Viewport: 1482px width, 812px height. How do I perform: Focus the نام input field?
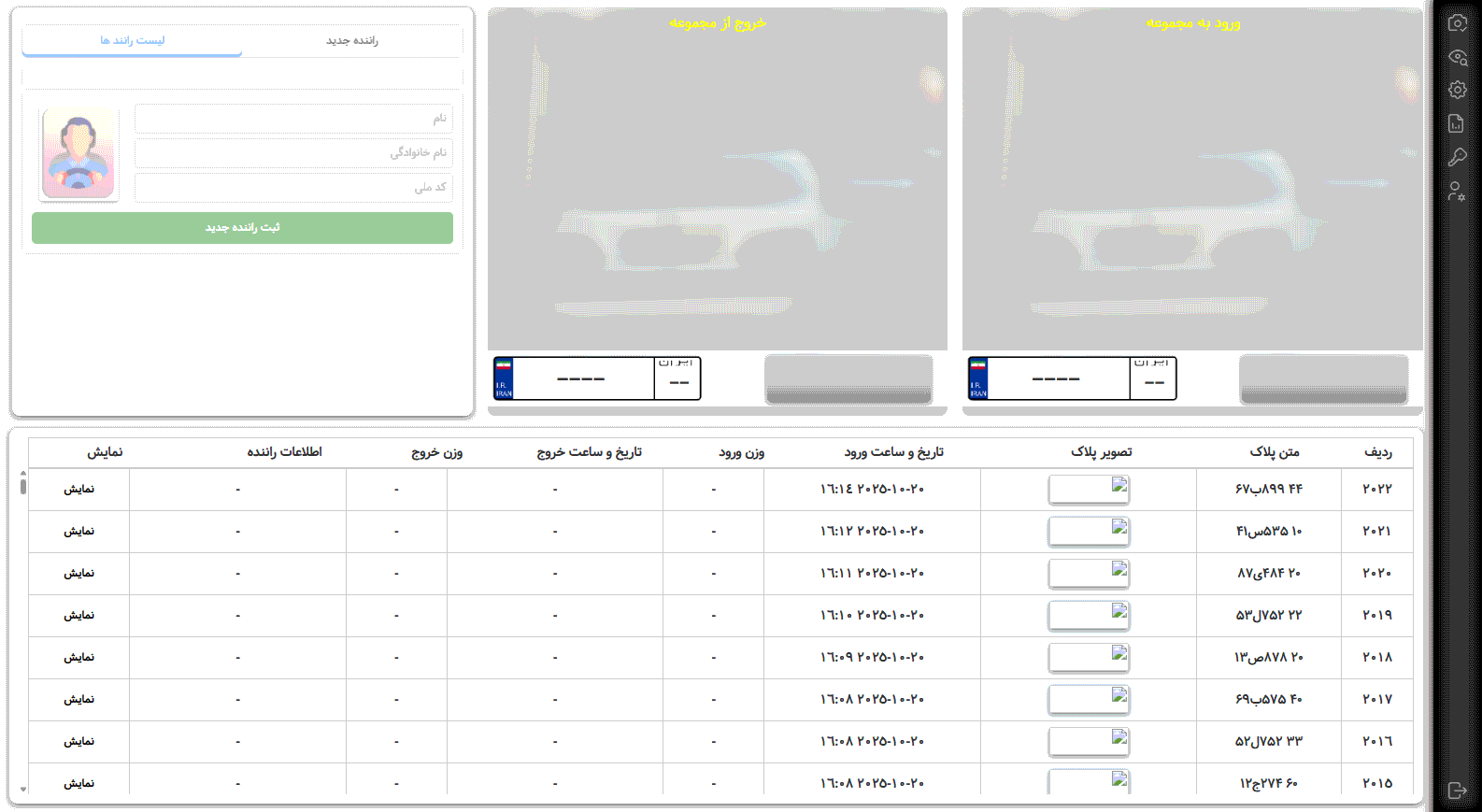coord(293,119)
